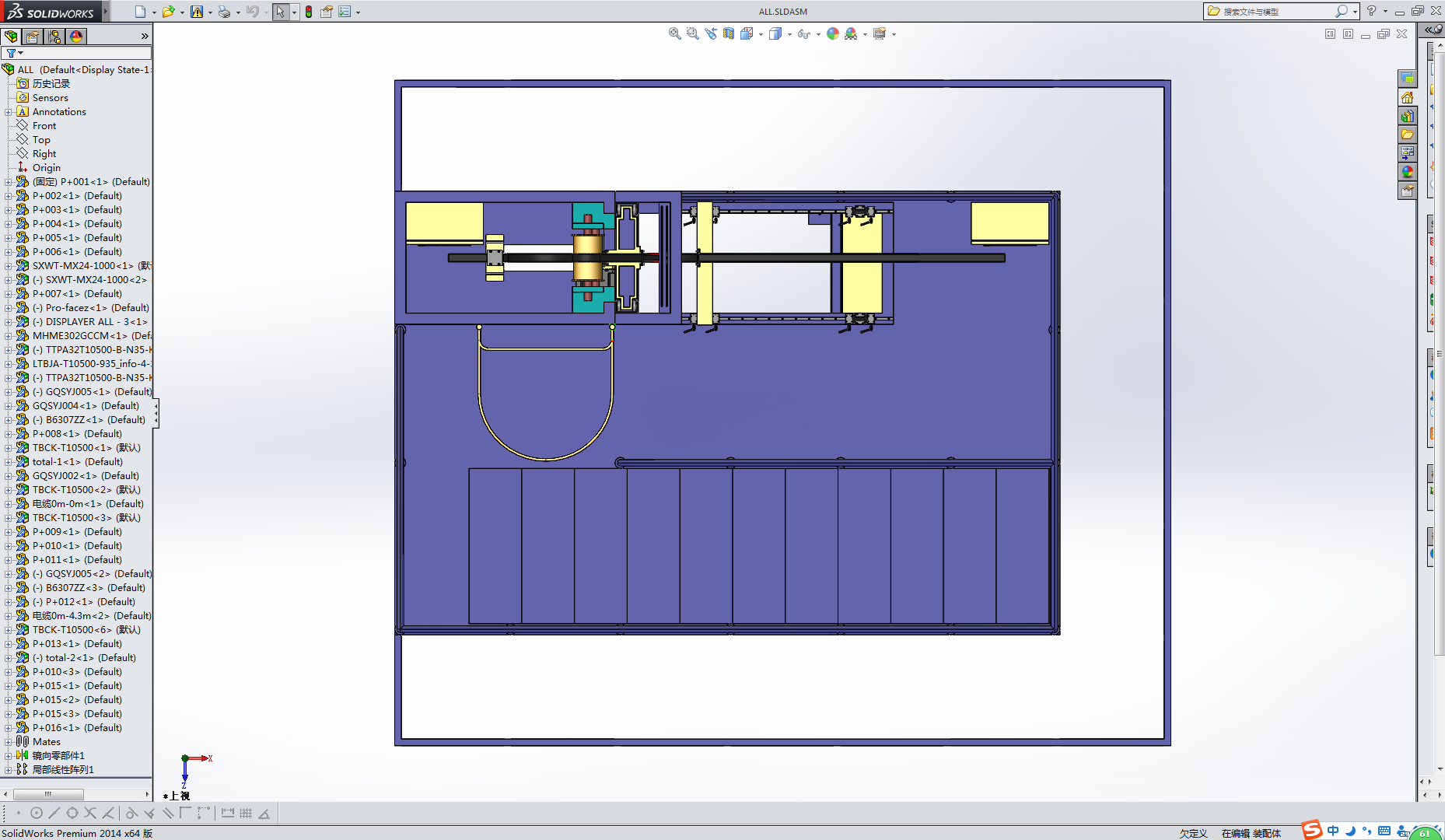Click the grid snap icon in bottom toolbar

(246, 814)
